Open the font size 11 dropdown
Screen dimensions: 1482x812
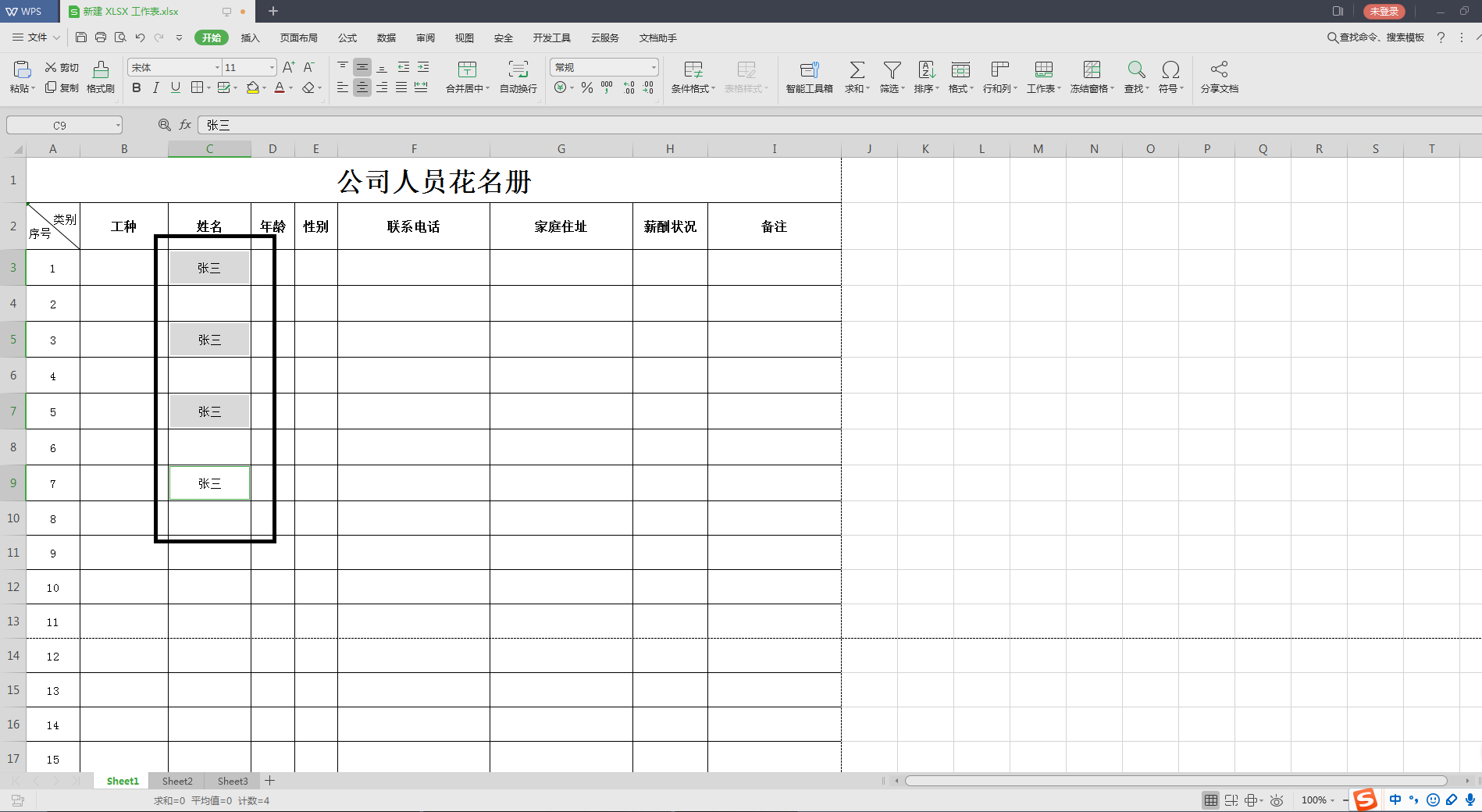pos(272,68)
